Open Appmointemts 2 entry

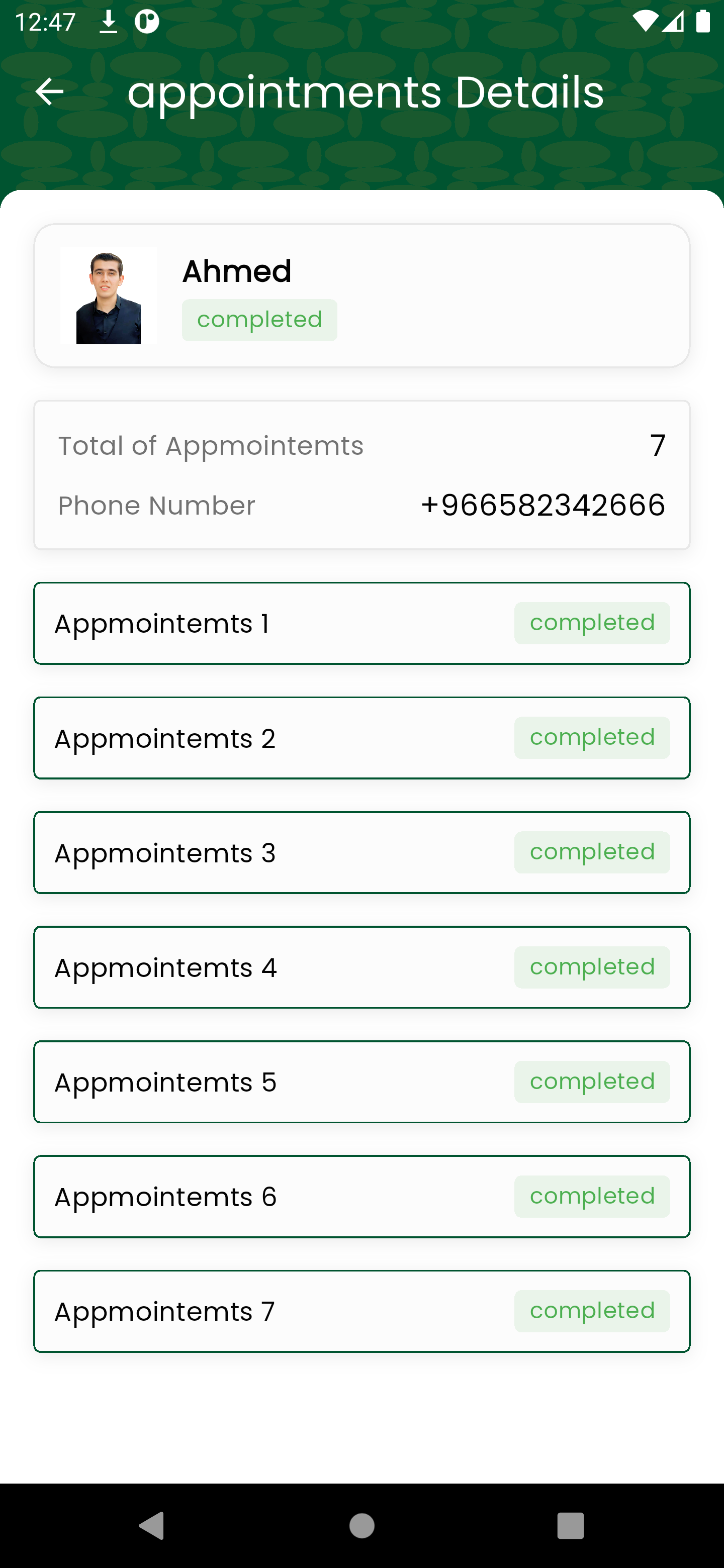pos(361,738)
